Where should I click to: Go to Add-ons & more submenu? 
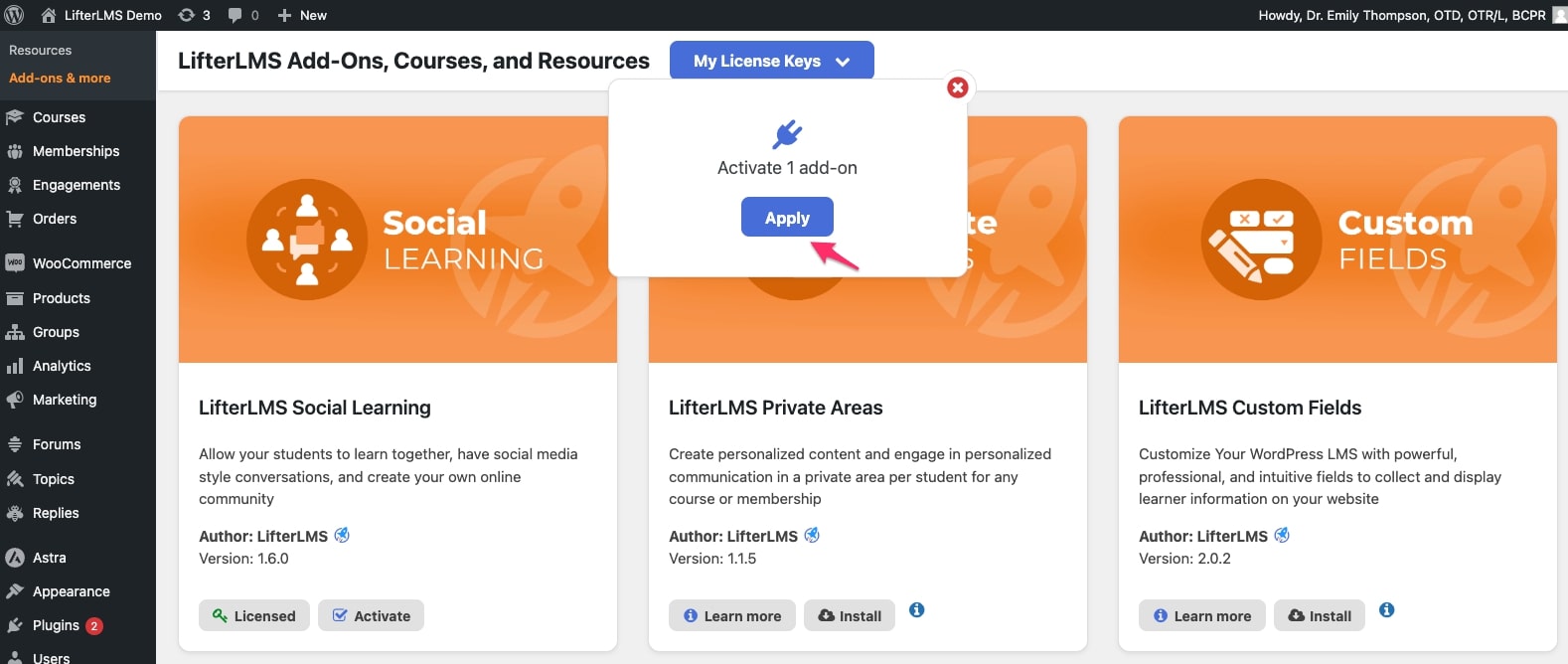[60, 78]
